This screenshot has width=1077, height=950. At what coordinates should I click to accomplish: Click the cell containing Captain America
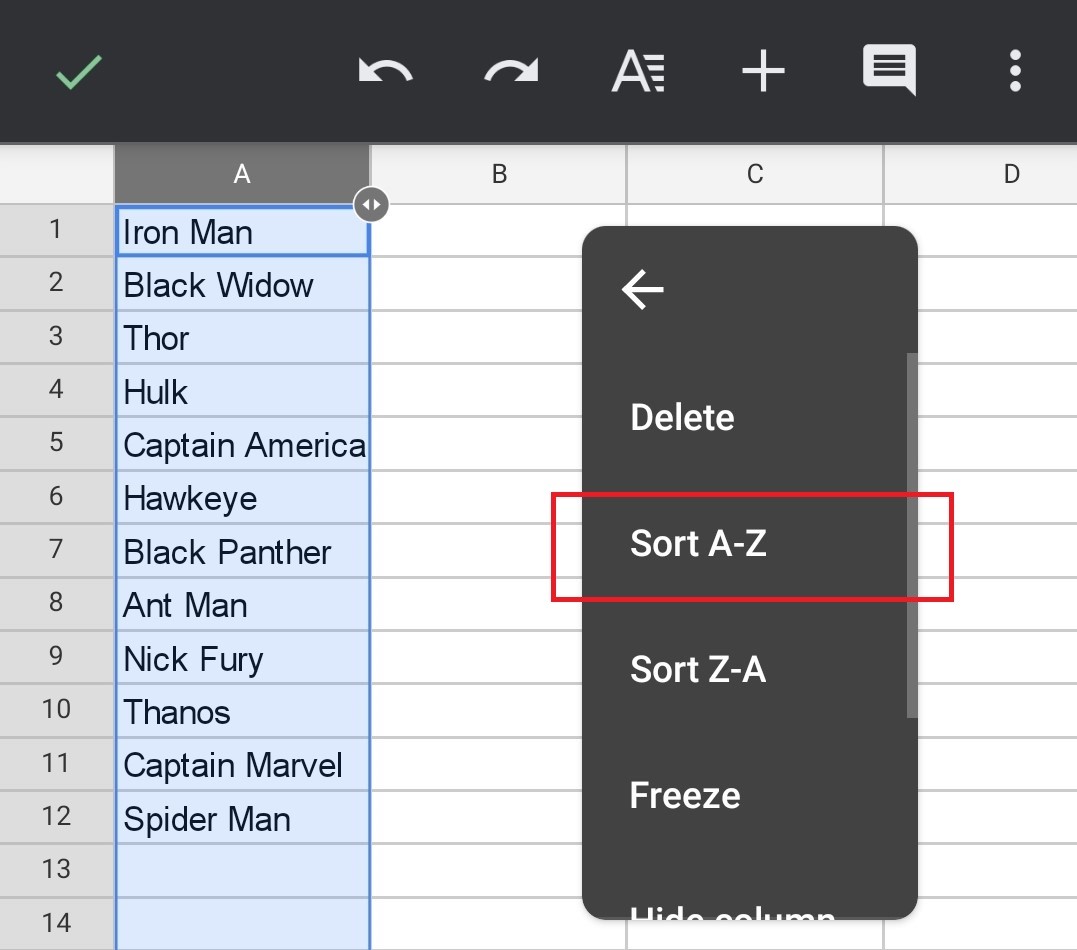coord(243,444)
